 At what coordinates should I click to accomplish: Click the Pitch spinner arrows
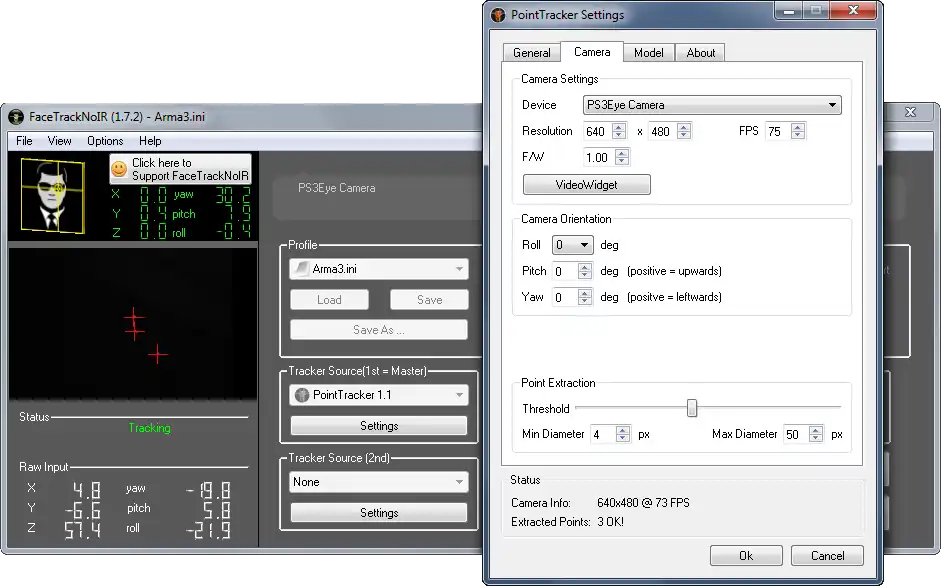pyautogui.click(x=585, y=271)
